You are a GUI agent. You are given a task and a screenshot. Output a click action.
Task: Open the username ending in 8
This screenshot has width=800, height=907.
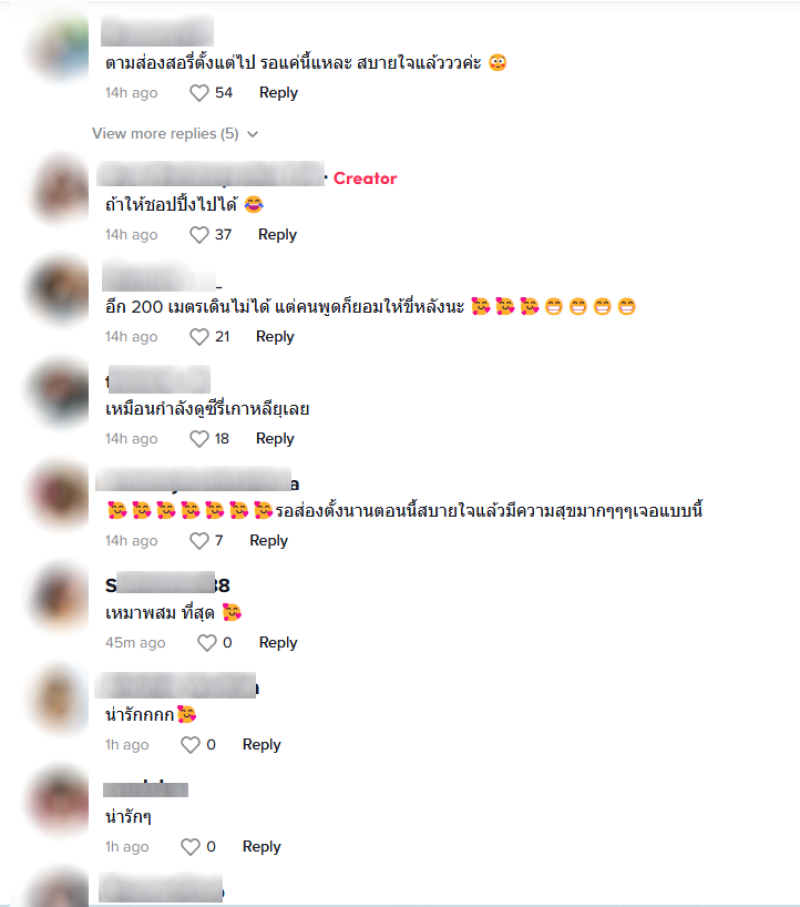click(x=168, y=585)
